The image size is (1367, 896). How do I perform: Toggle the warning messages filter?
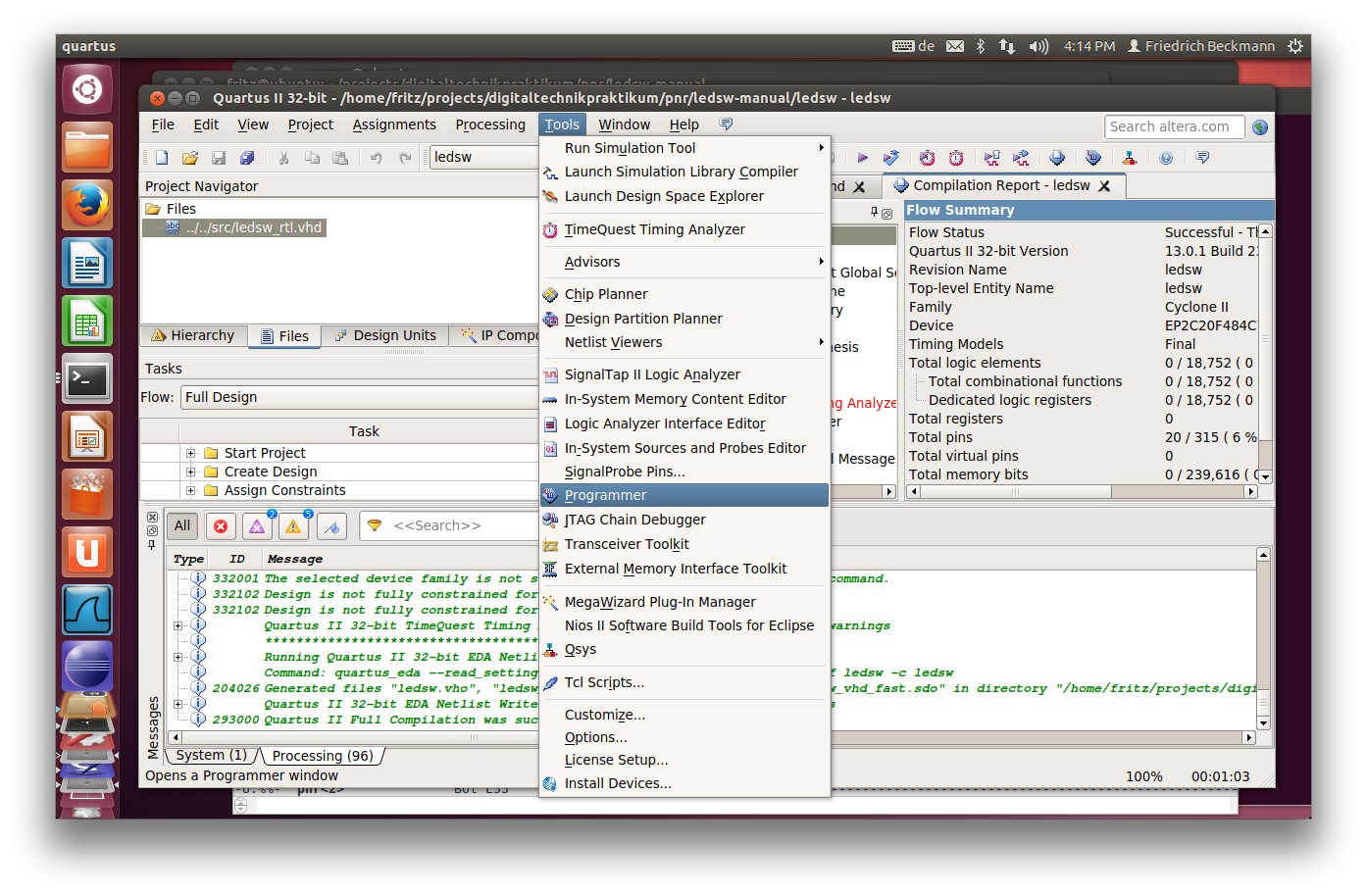pyautogui.click(x=293, y=526)
